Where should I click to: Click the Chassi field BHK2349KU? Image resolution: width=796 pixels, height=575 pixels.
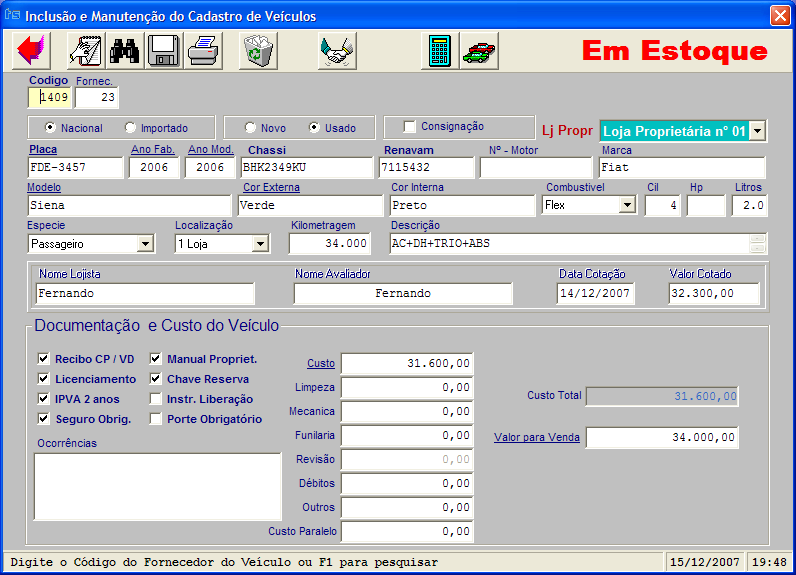(x=307, y=167)
